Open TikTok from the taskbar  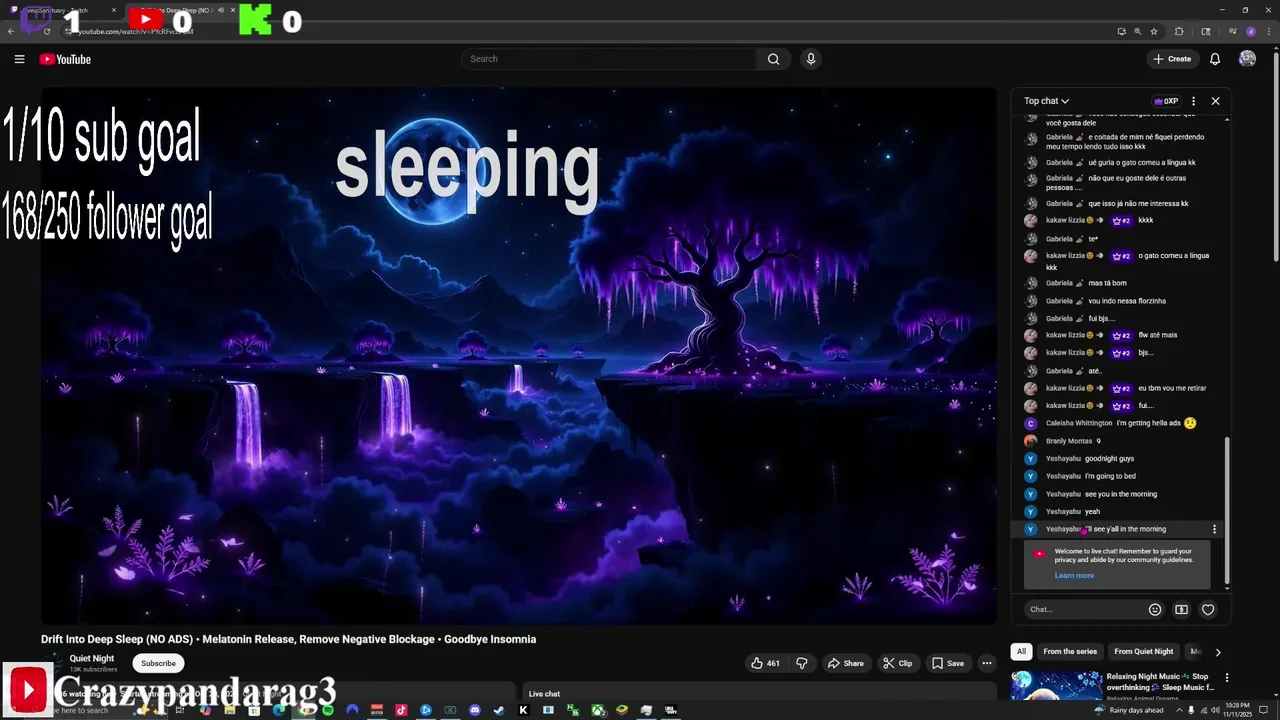click(x=401, y=710)
